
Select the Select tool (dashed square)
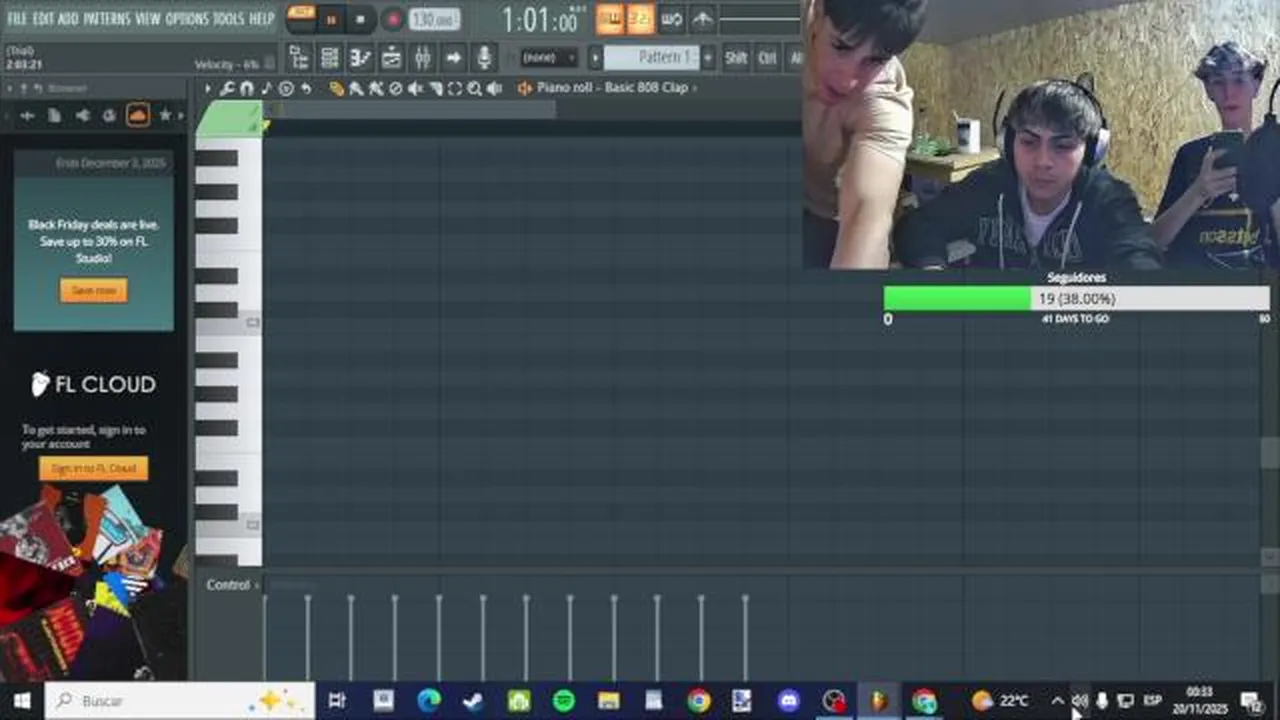(455, 88)
